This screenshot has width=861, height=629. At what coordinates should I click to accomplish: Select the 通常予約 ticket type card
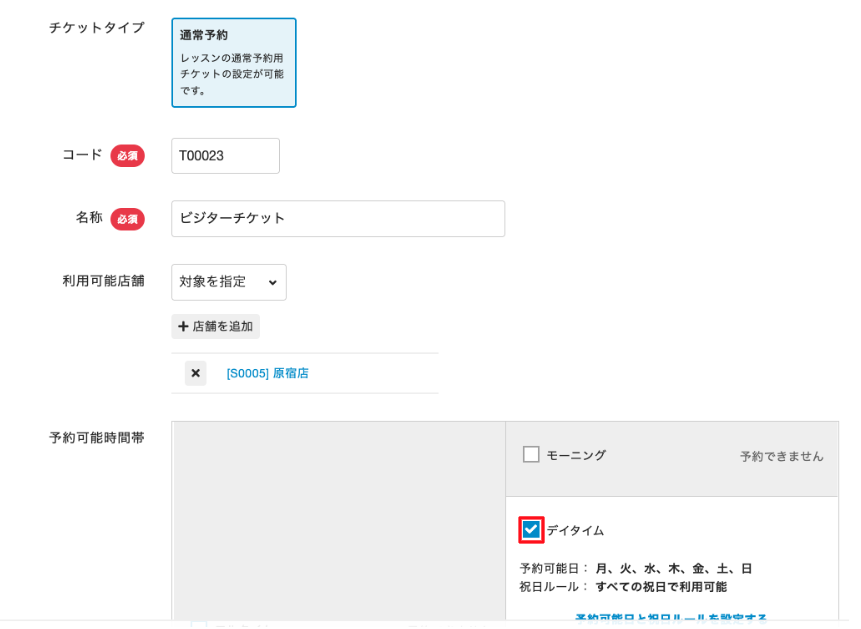(234, 62)
